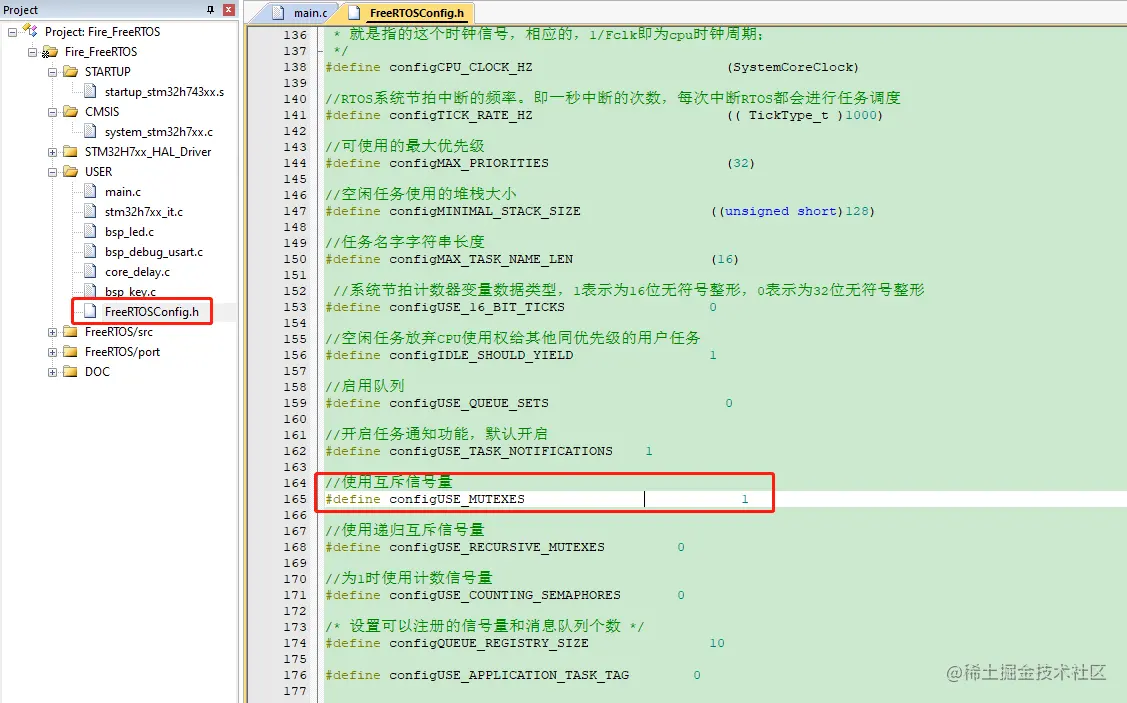Collapse the Fire_FreeRTOS target node
The height and width of the screenshot is (703, 1127).
(32, 52)
